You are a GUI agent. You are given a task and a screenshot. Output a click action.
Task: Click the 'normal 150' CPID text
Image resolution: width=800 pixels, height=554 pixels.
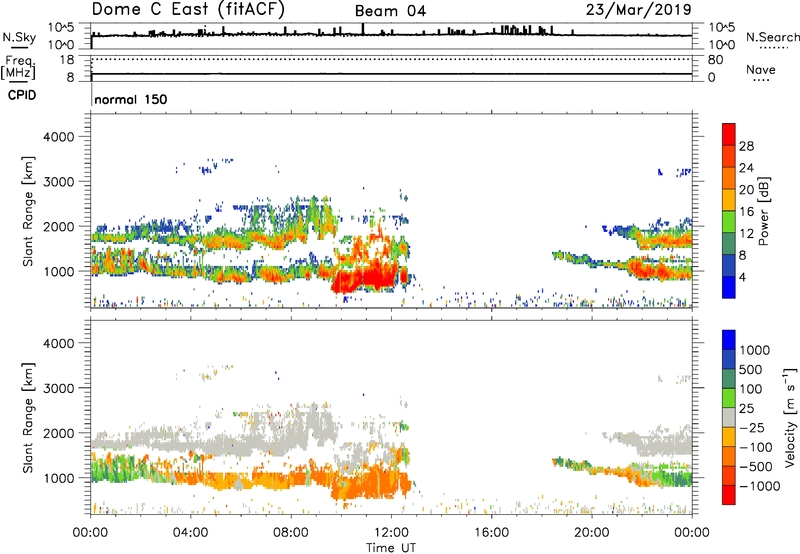point(131,99)
